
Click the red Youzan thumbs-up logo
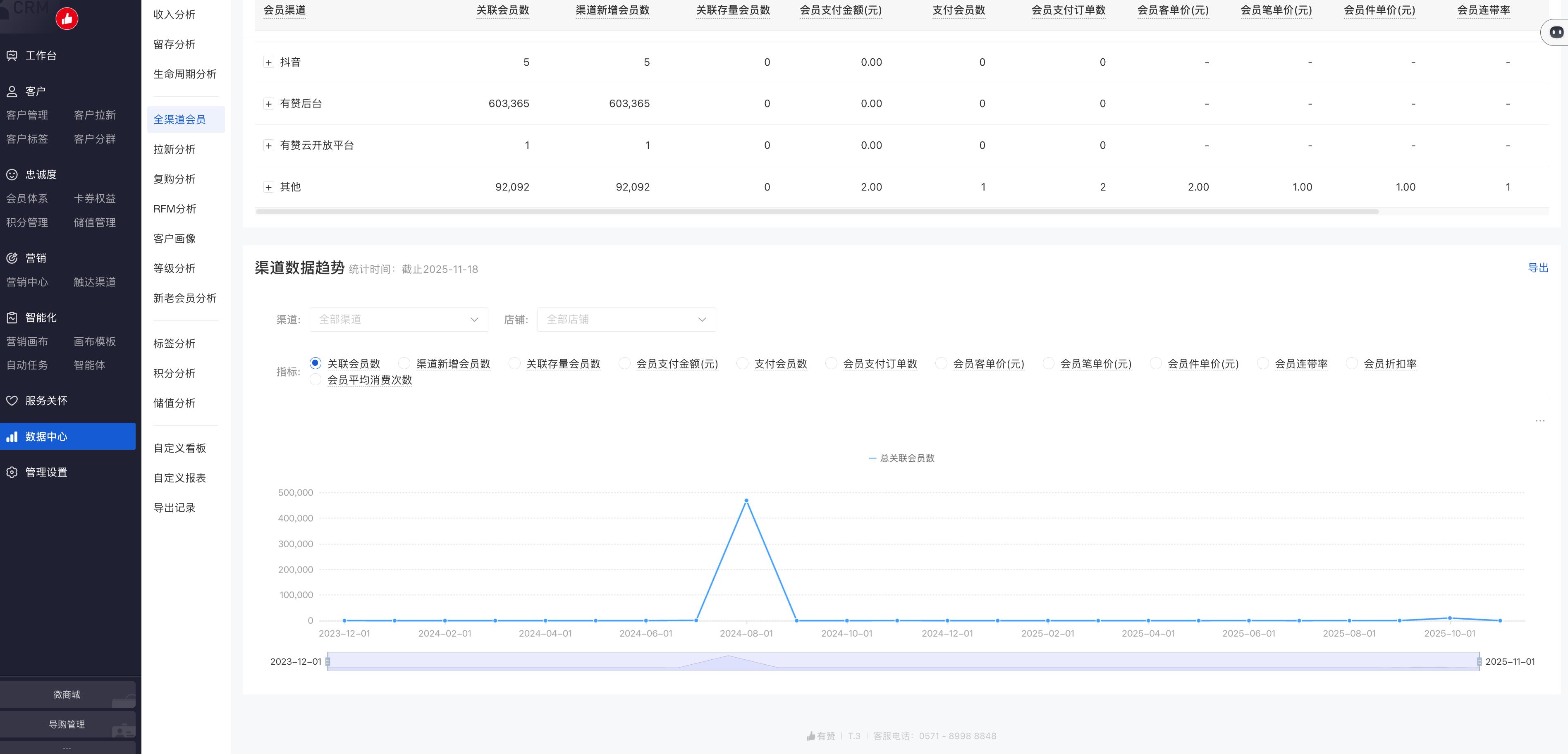(67, 19)
